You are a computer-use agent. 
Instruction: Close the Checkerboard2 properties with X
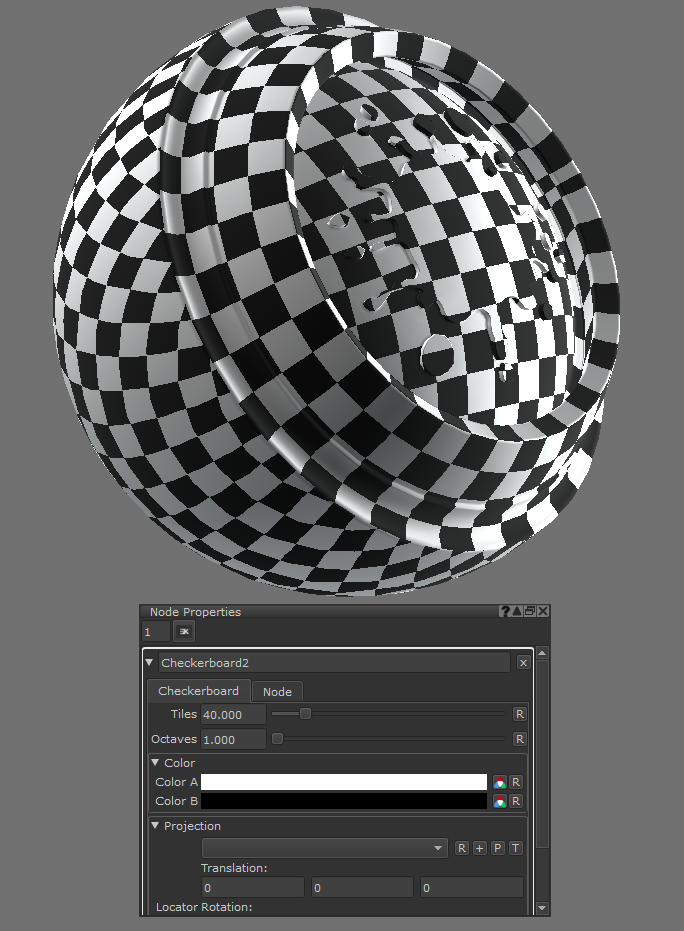click(523, 662)
